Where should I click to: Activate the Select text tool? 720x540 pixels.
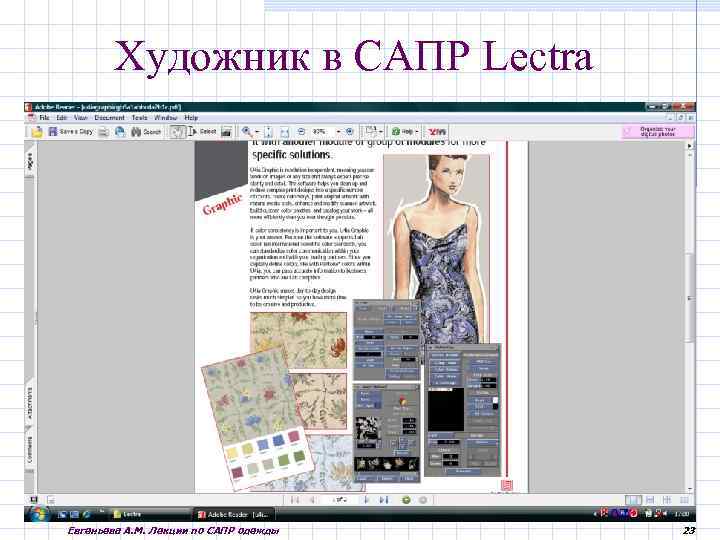pyautogui.click(x=202, y=132)
